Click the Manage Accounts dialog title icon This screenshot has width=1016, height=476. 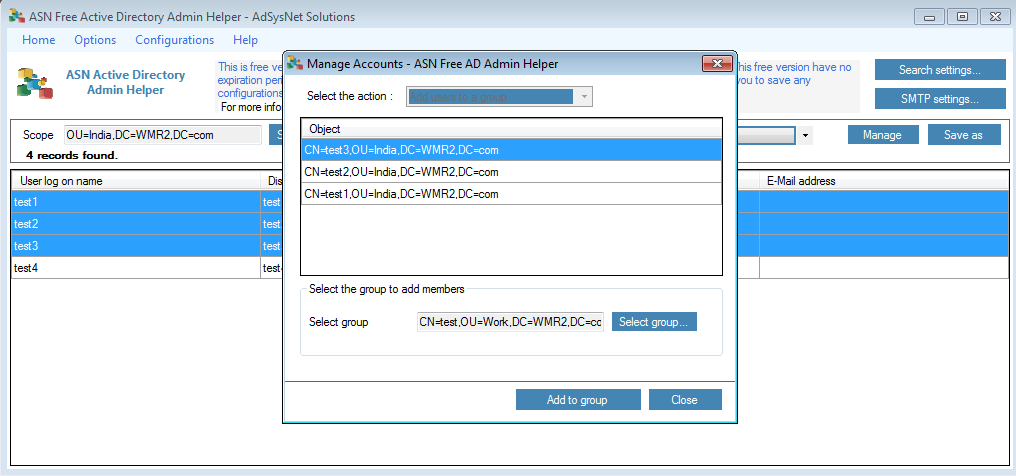click(295, 63)
